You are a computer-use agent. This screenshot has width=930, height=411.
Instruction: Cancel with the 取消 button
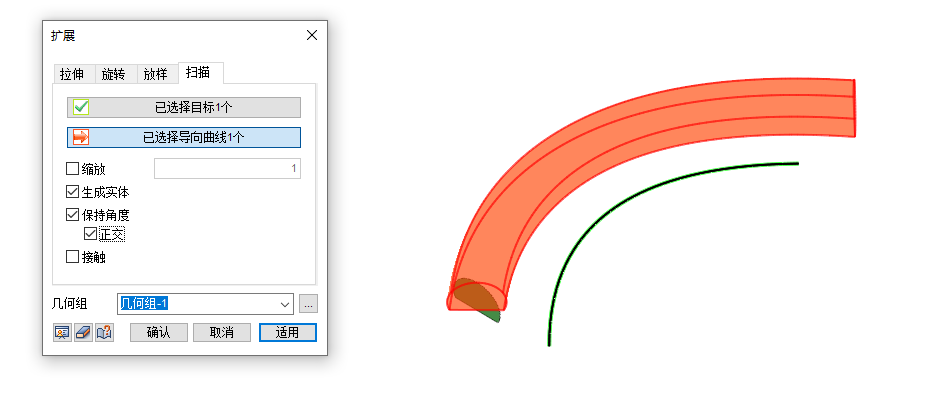(222, 333)
